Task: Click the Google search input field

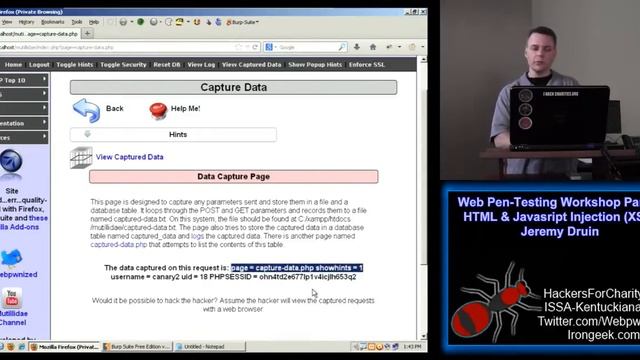Action: (x=307, y=47)
